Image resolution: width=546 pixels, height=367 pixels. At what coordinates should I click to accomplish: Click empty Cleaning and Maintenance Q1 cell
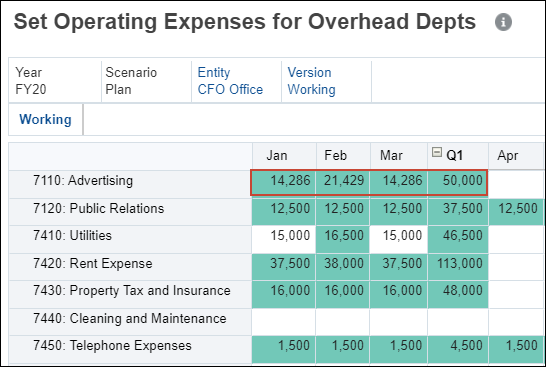pos(458,322)
